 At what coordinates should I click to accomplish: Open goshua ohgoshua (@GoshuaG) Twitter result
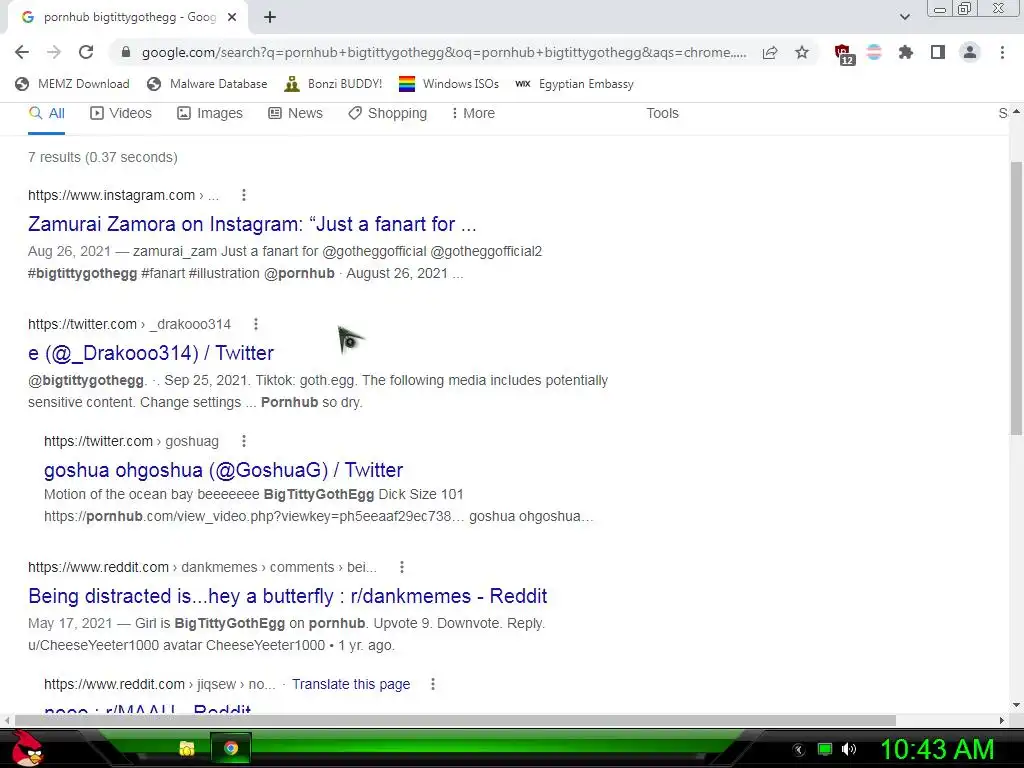(x=223, y=470)
